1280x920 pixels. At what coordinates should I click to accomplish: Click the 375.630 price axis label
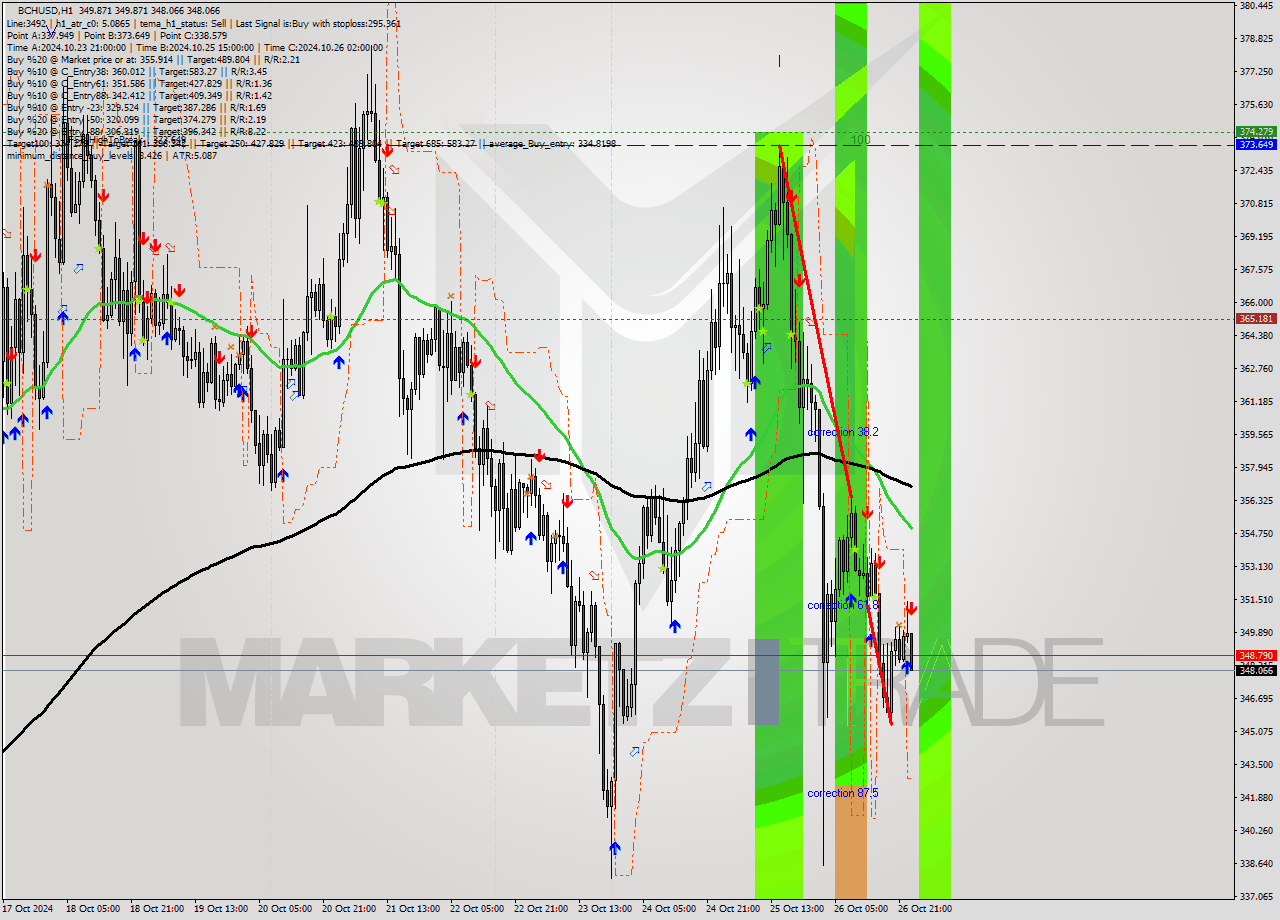point(1256,105)
